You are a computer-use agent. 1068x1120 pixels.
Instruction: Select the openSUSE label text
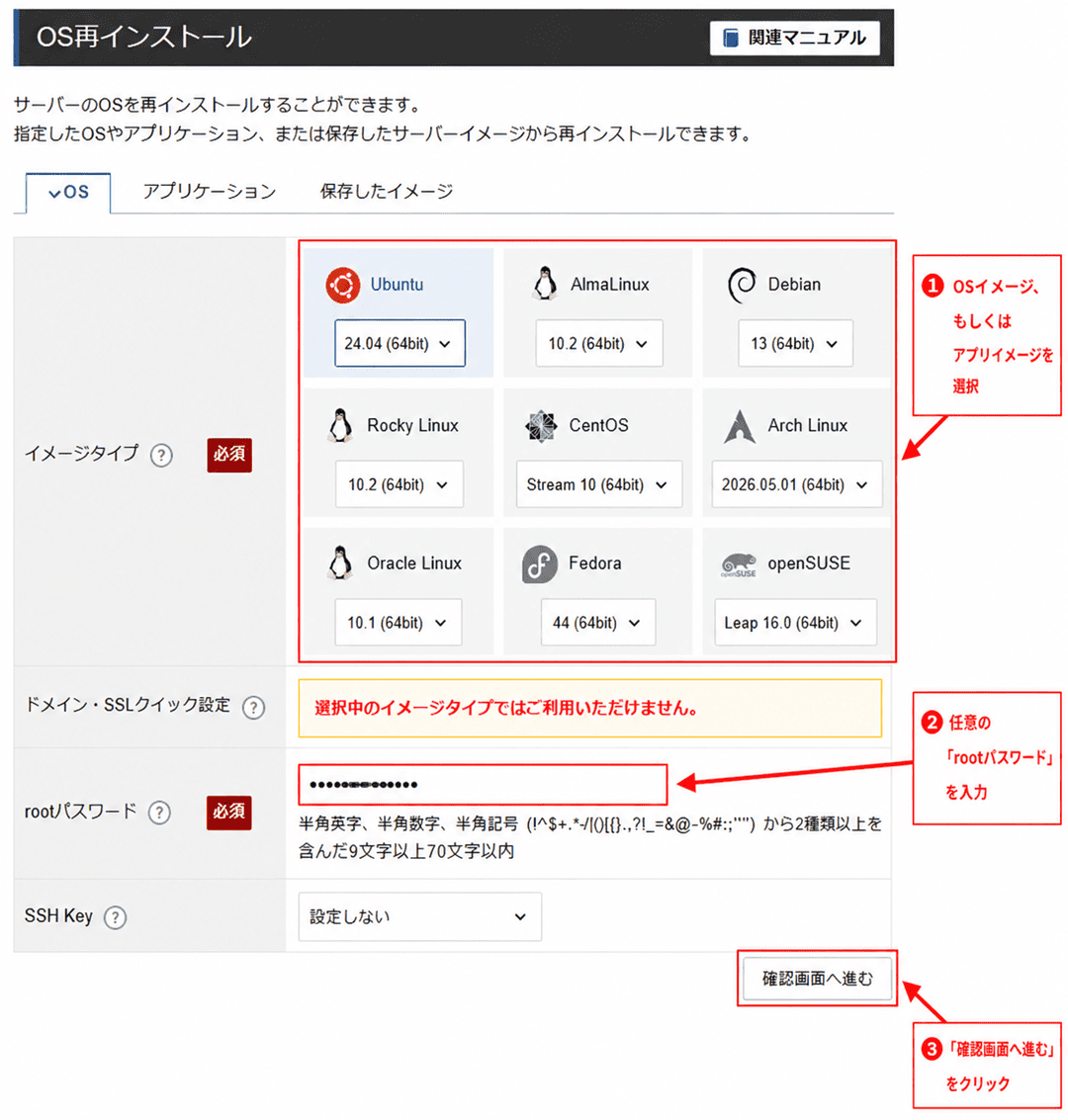[x=809, y=562]
